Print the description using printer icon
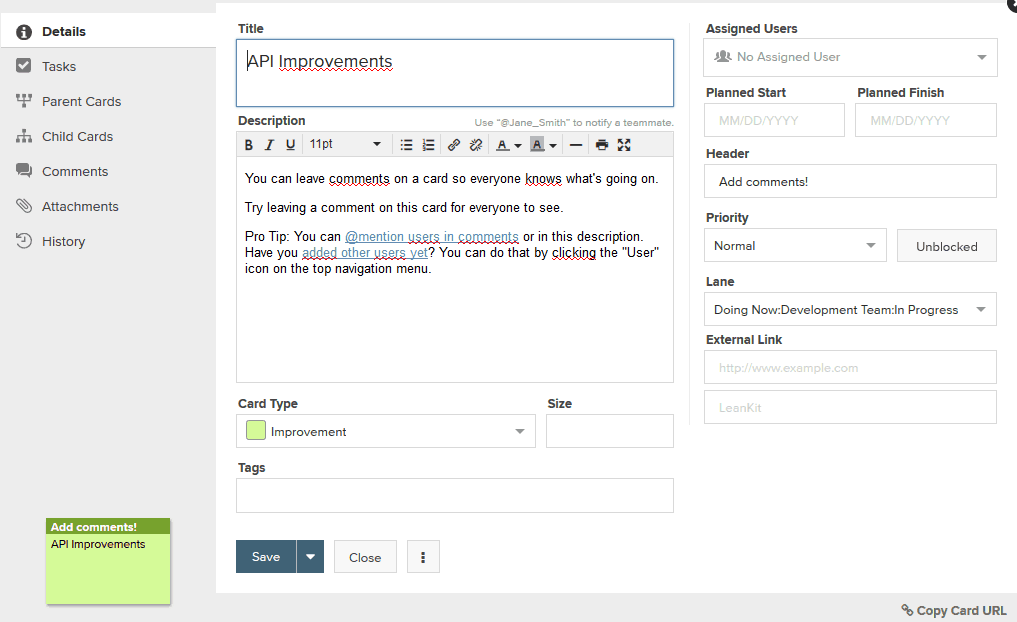The height and width of the screenshot is (622, 1017). coord(601,145)
